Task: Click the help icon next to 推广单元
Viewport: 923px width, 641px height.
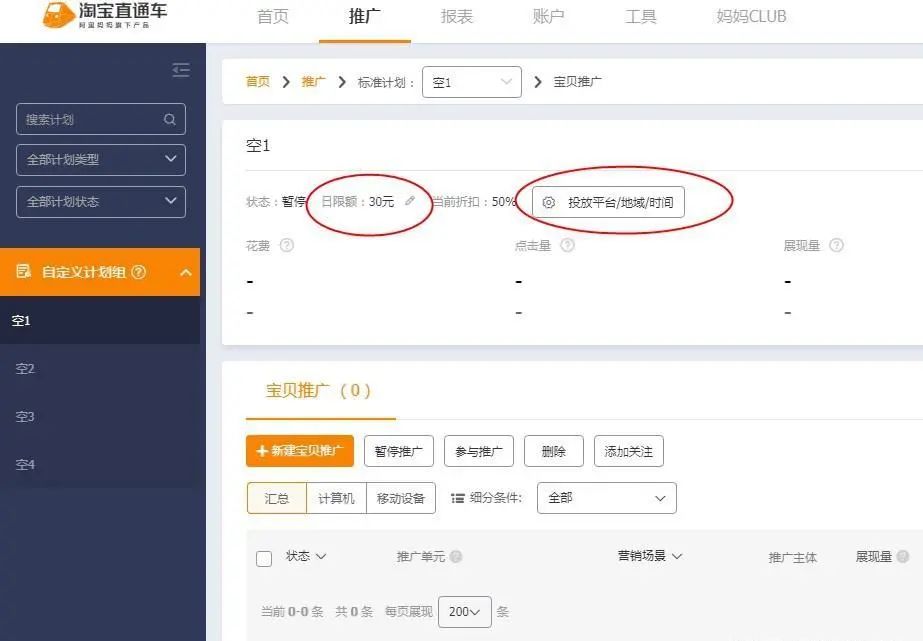Action: 454,557
